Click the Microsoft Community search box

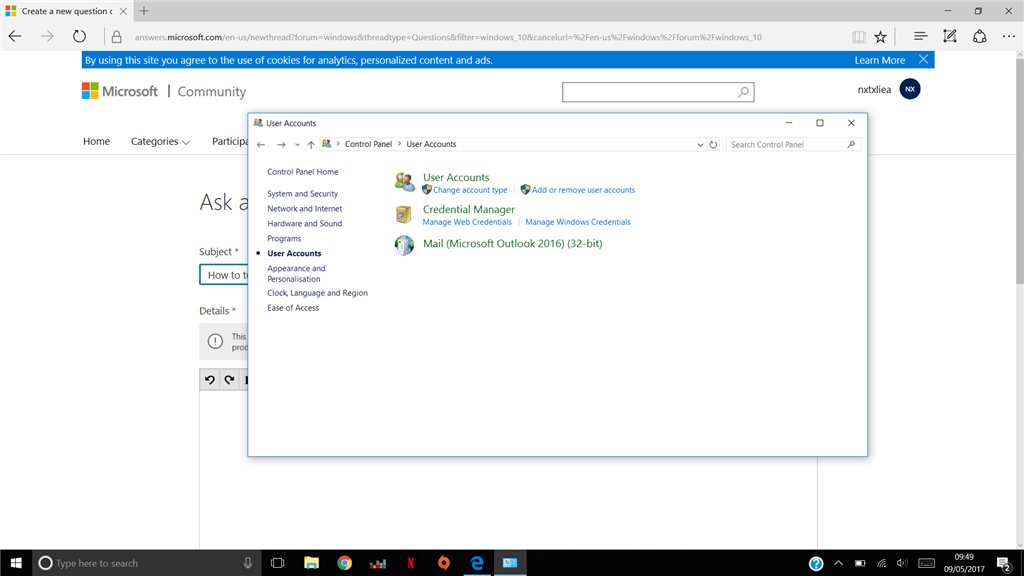658,92
